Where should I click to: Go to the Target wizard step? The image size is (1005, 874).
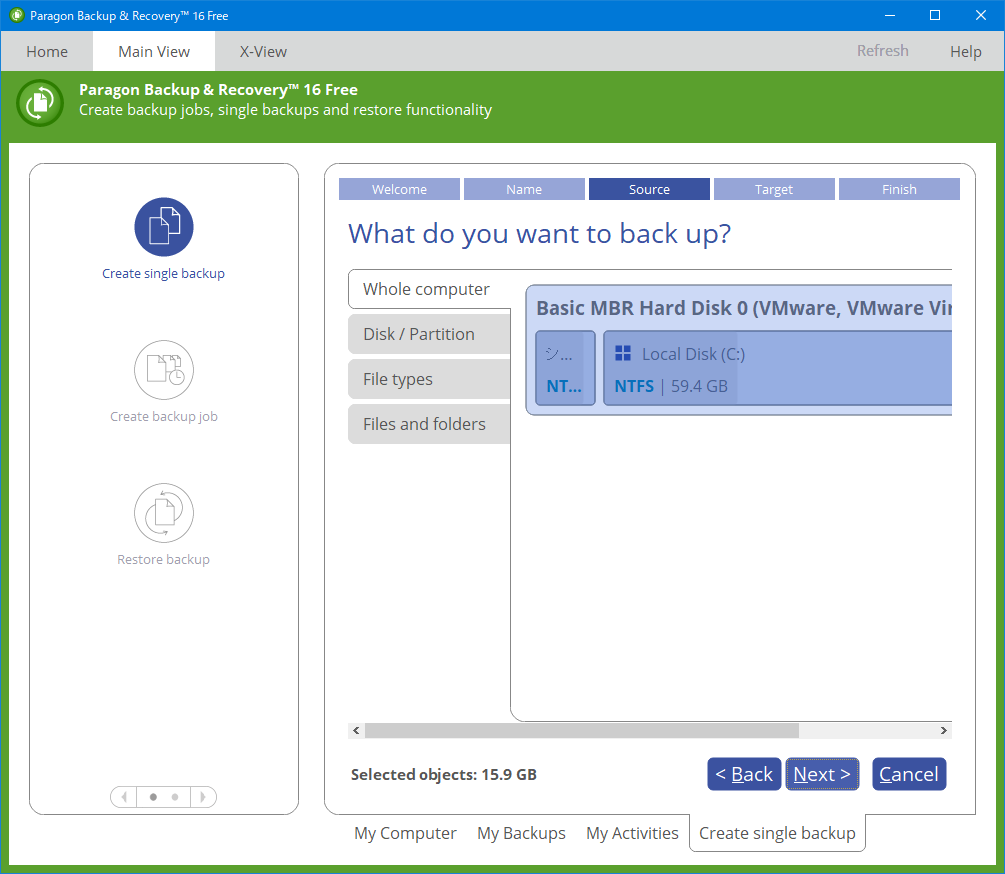click(774, 189)
